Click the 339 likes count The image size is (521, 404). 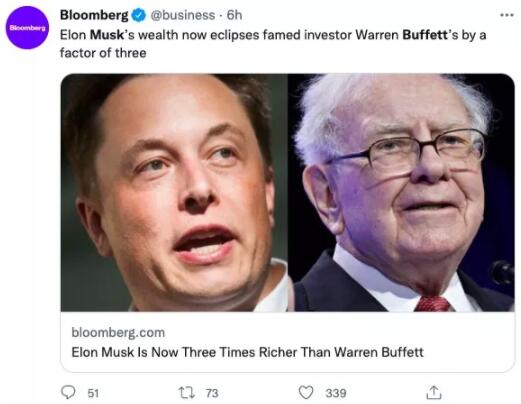point(336,393)
